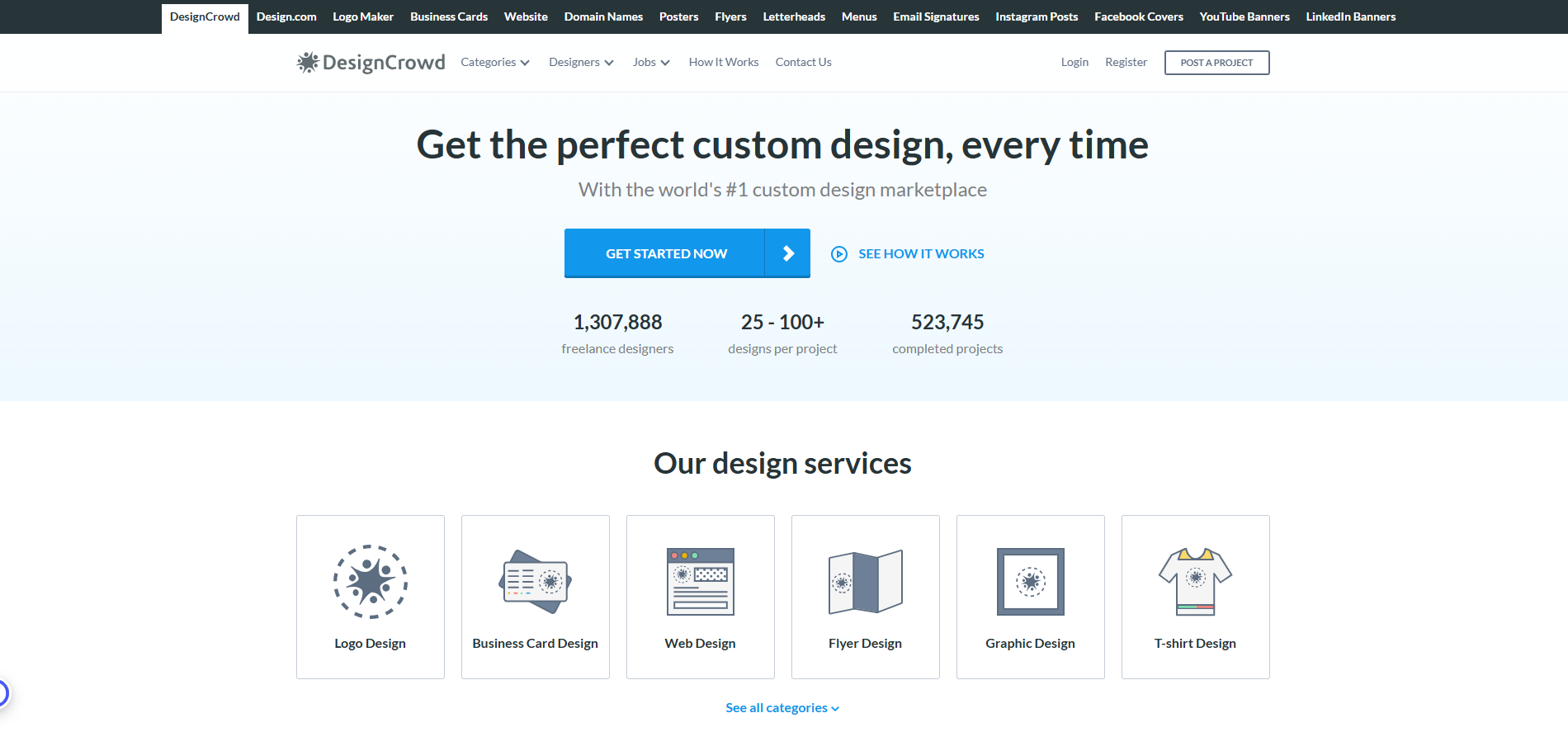Image resolution: width=1568 pixels, height=751 pixels.
Task: Click the arrow icon on Get Started button
Action: (x=788, y=253)
